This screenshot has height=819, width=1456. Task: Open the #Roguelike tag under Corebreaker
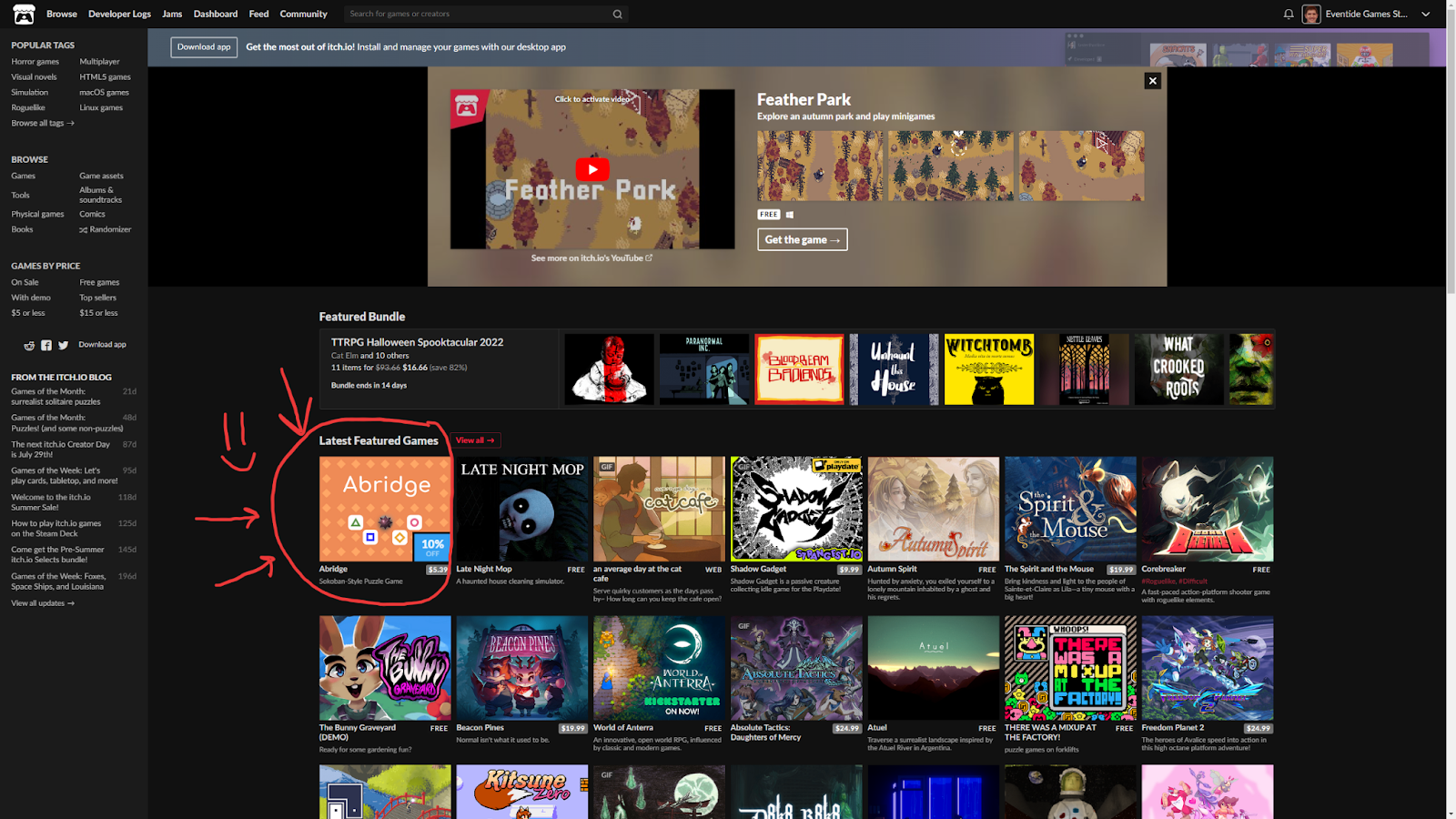[1158, 581]
